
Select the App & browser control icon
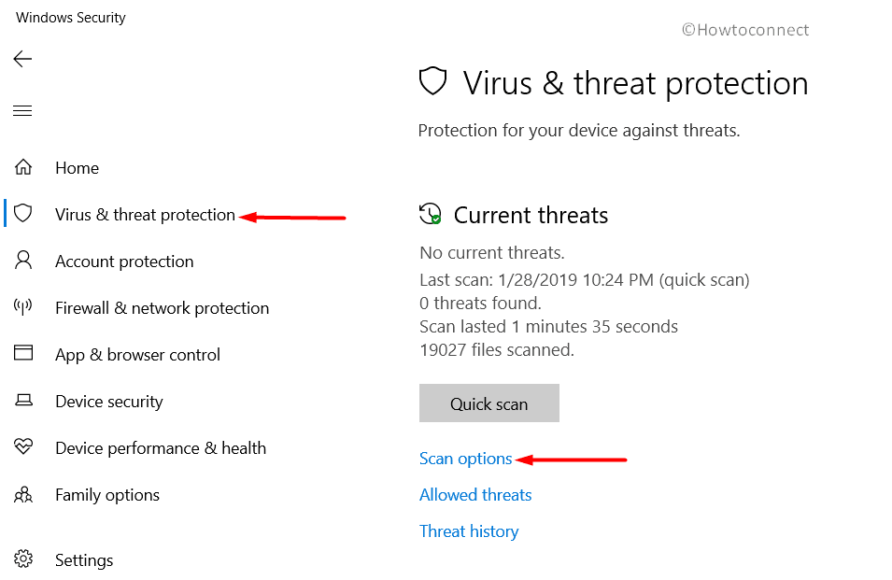click(x=22, y=354)
